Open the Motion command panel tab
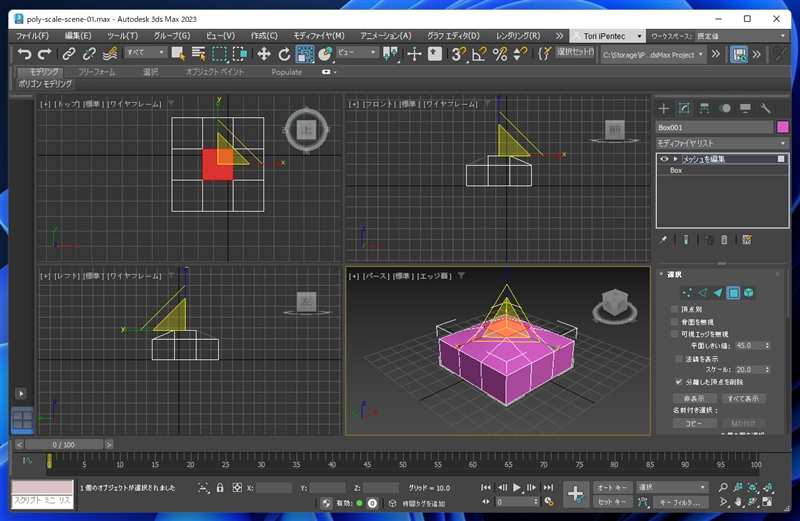This screenshot has height=521, width=800. pyautogui.click(x=724, y=108)
